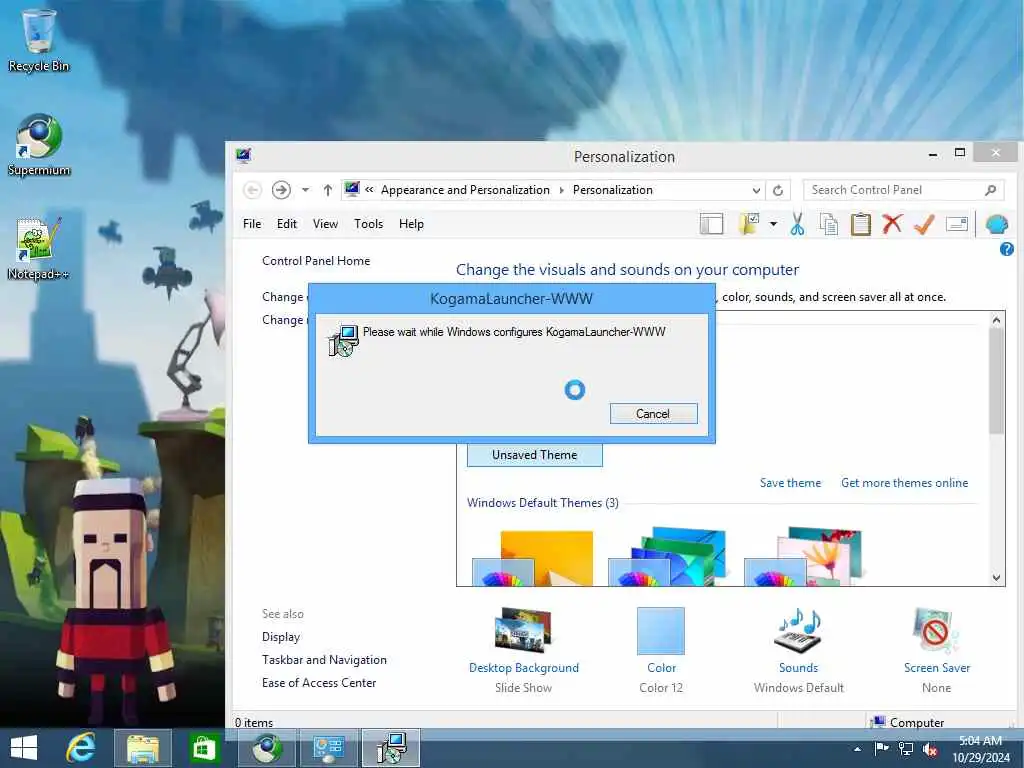Go up one level with the Up arrow
The image size is (1024, 768).
click(x=328, y=190)
